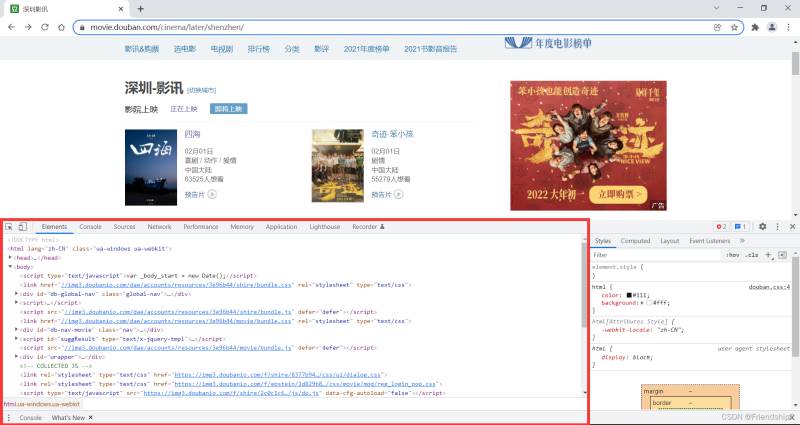Click the 立即购票 button in the ad
This screenshot has width=800, height=425.
click(618, 195)
